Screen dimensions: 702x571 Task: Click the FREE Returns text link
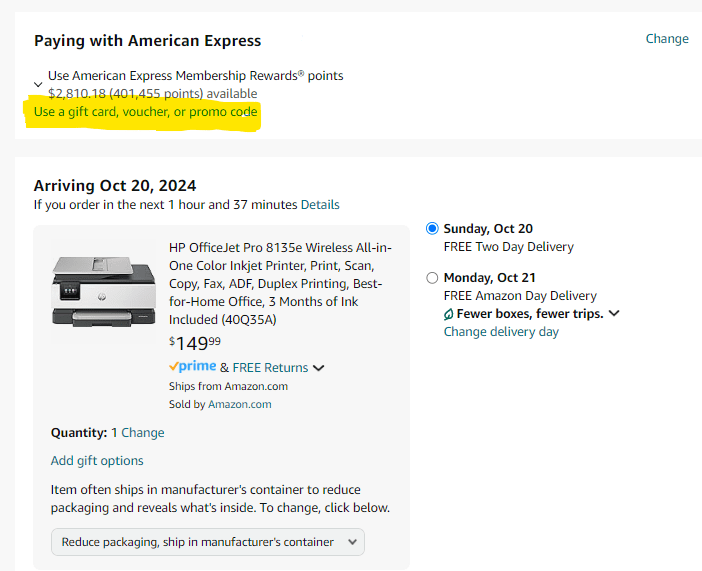pyautogui.click(x=271, y=368)
